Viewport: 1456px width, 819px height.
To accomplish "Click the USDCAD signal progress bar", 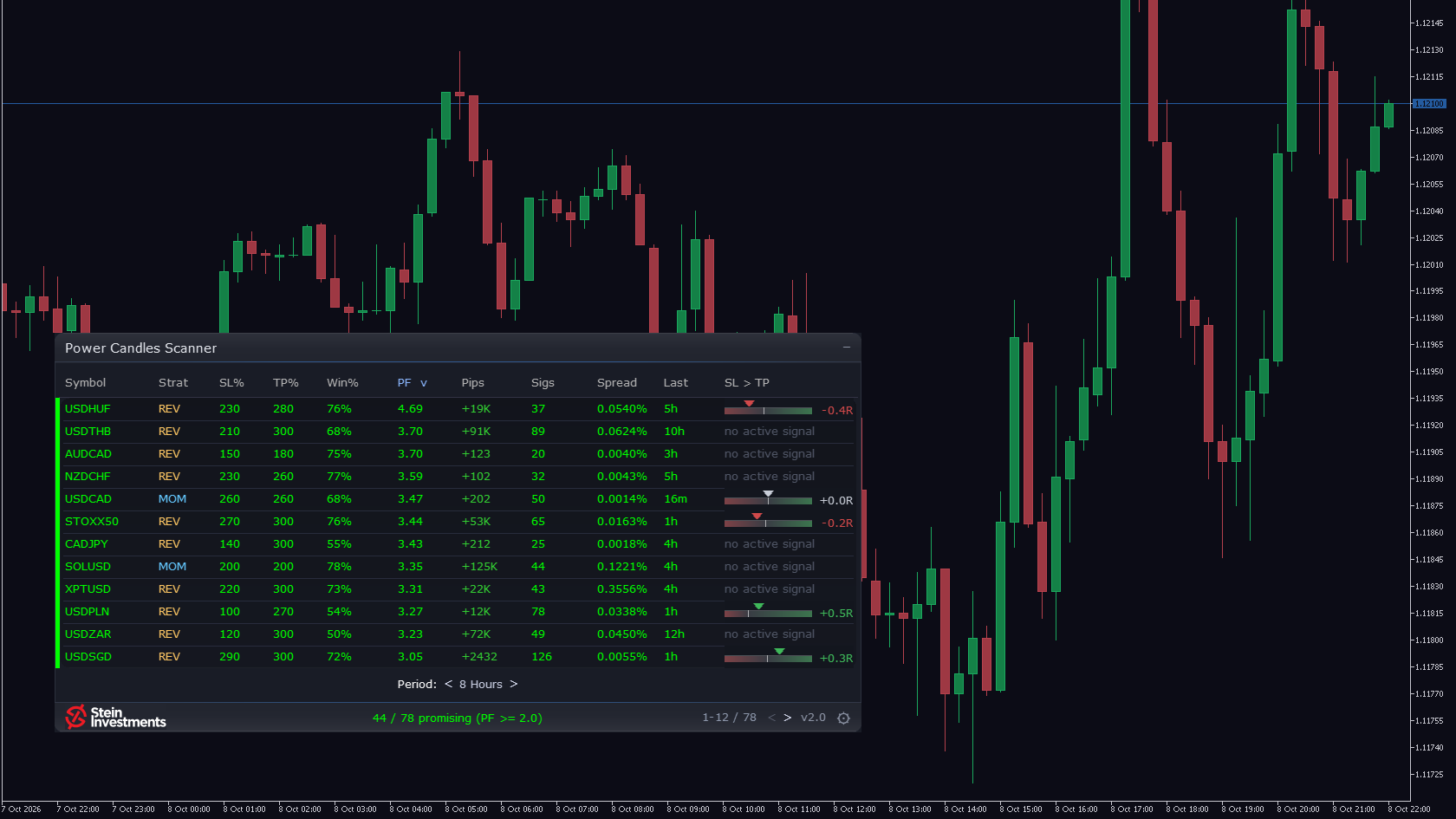I will [x=768, y=500].
